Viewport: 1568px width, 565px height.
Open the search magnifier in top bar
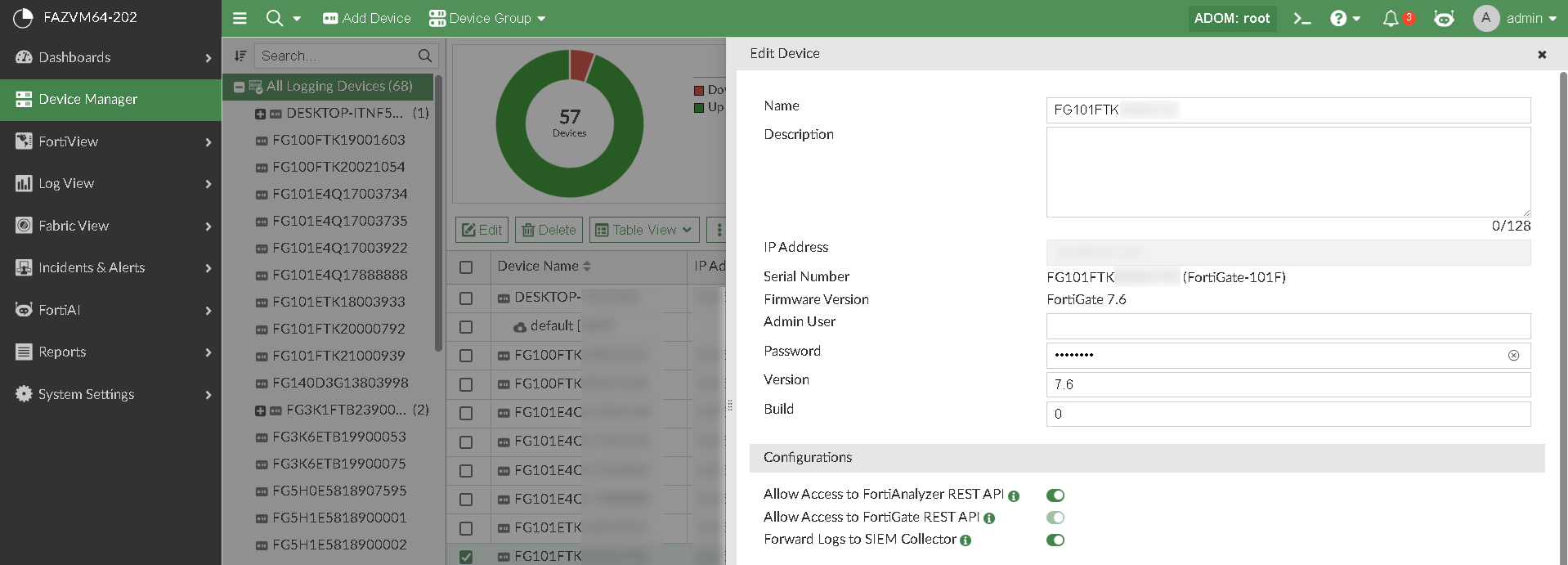pyautogui.click(x=275, y=18)
